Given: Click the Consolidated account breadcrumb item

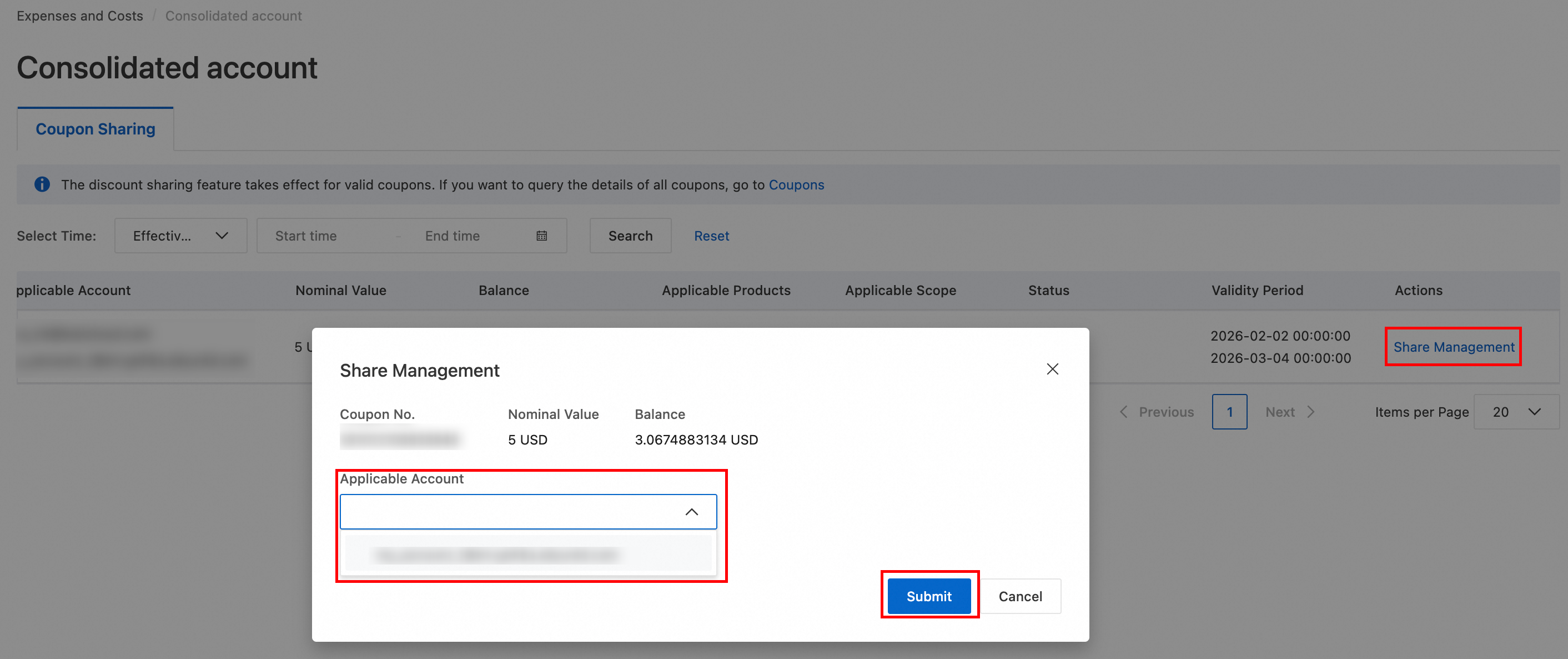Looking at the screenshot, I should 233,16.
